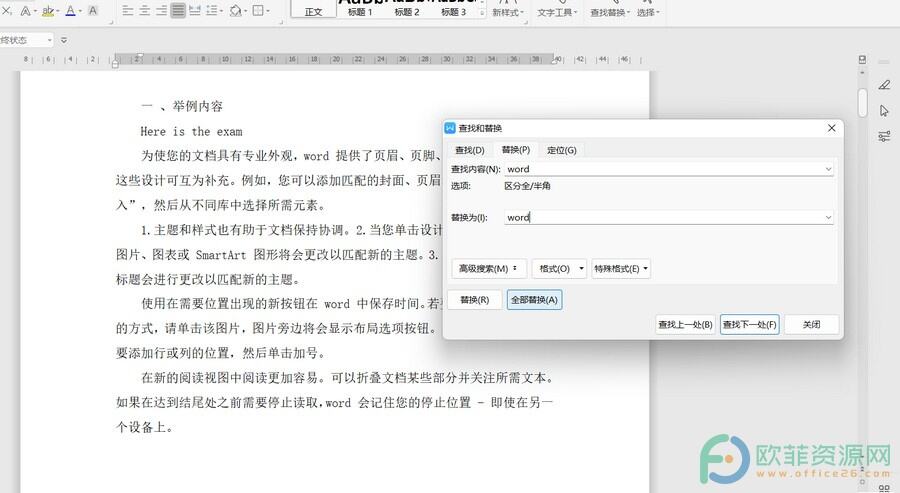This screenshot has height=493, width=900.
Task: Open font color dropdown arrow
Action: [x=80, y=11]
